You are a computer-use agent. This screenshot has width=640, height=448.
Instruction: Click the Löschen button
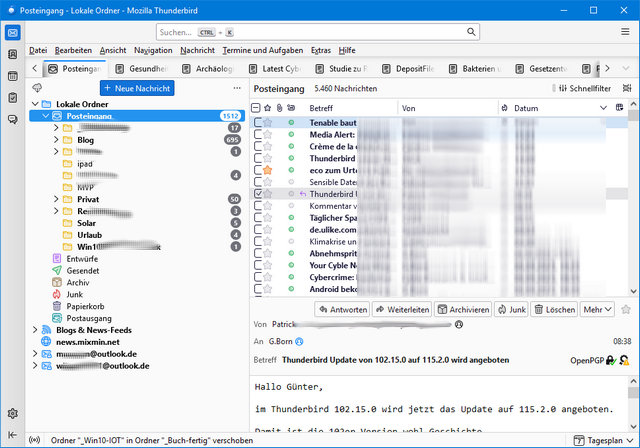554,310
